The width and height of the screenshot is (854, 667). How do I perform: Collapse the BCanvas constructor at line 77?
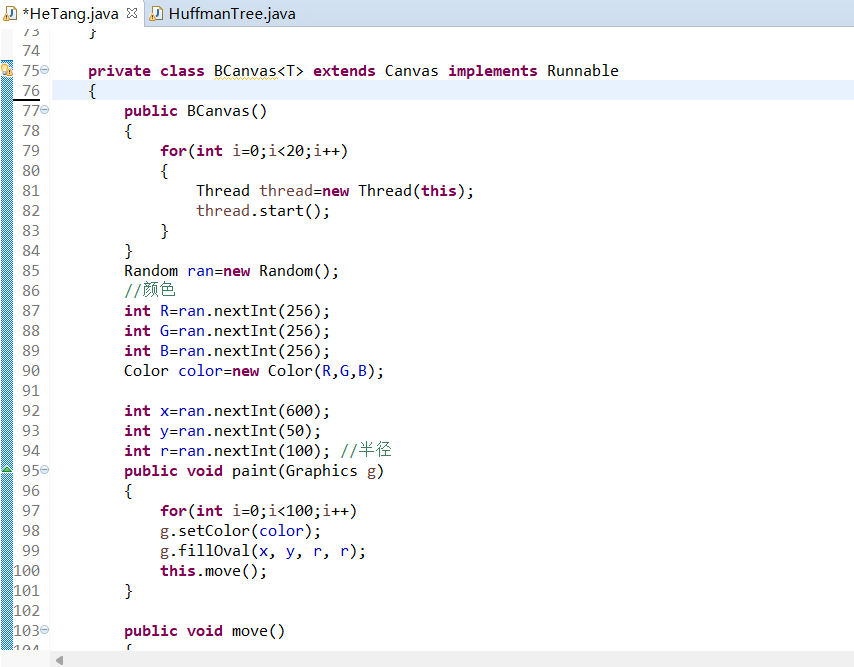click(45, 111)
